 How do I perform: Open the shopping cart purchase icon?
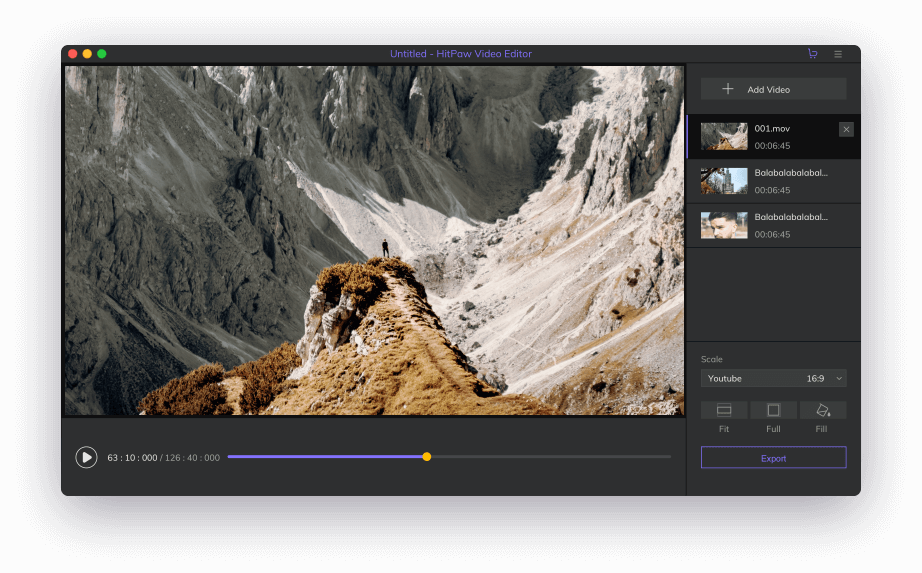coord(812,54)
